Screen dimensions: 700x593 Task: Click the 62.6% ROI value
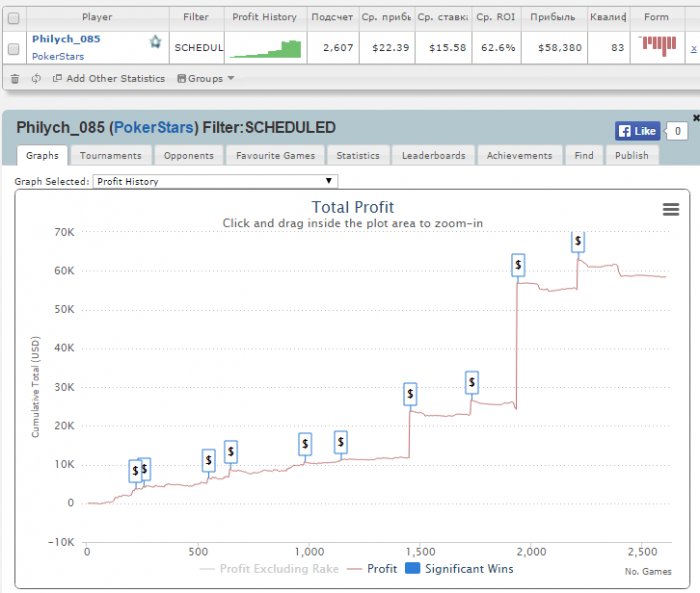[x=498, y=48]
